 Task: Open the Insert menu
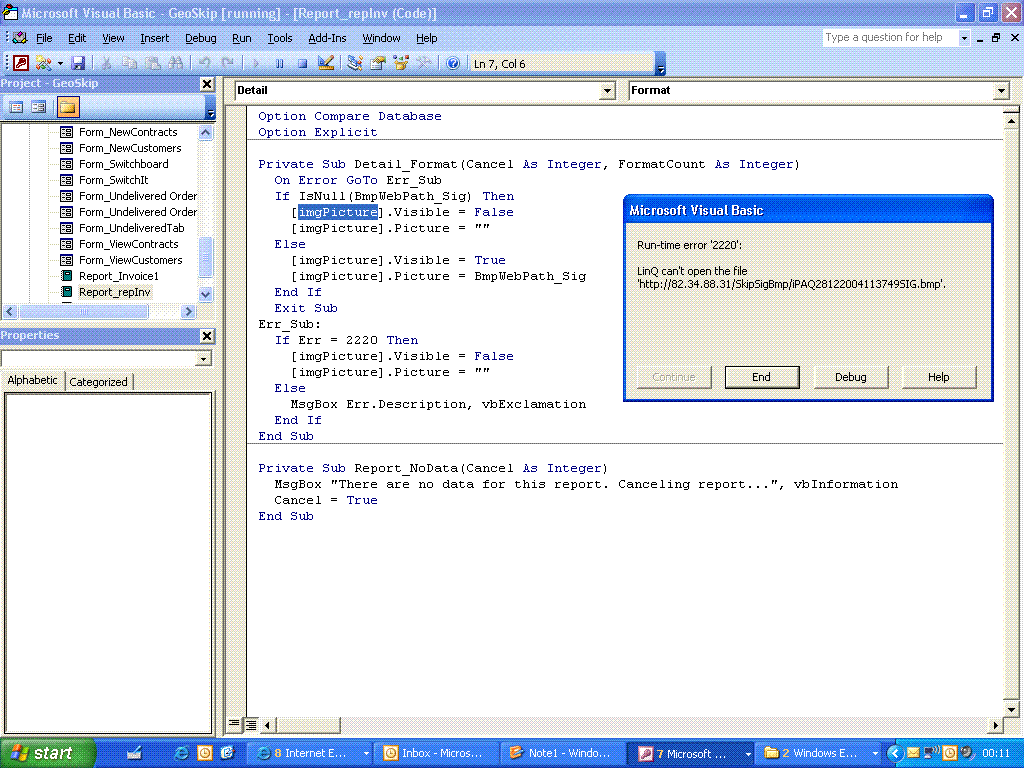(154, 38)
